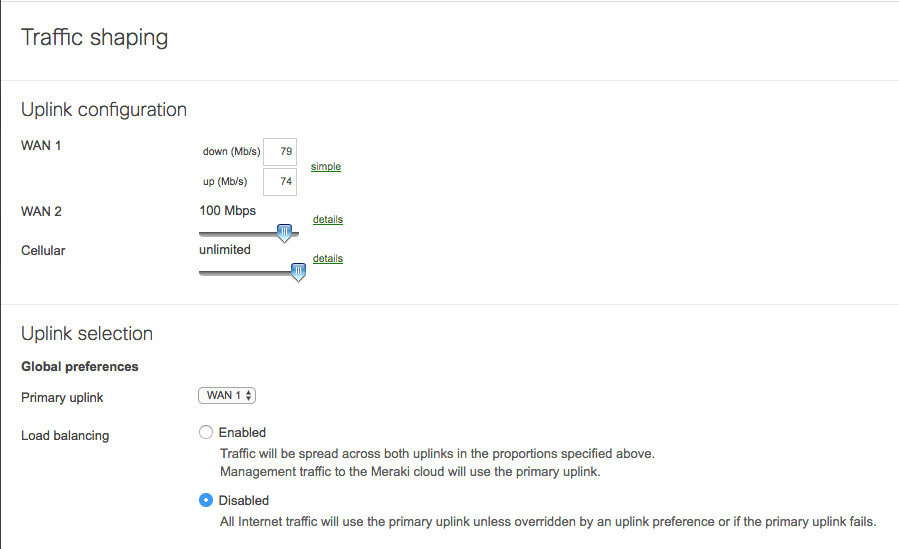Click the Uplink configuration section heading
The image size is (899, 549).
[x=104, y=110]
